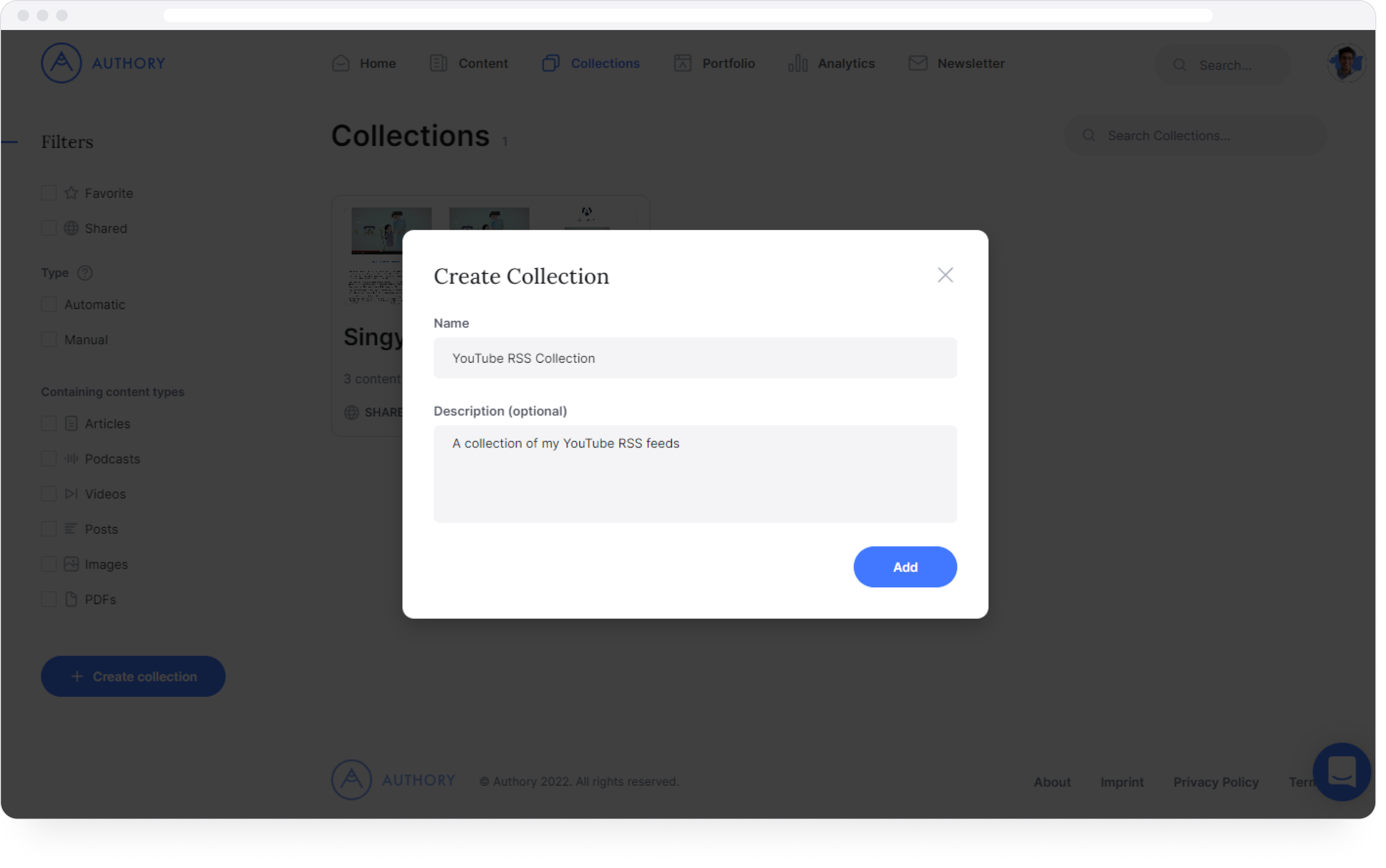
Task: Click the magnifier icon in Search Collections
Action: [x=1088, y=135]
